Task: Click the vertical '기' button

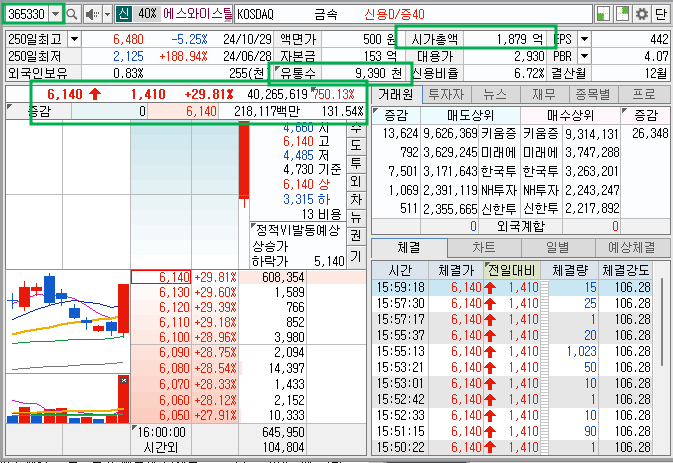Action: 356,257
